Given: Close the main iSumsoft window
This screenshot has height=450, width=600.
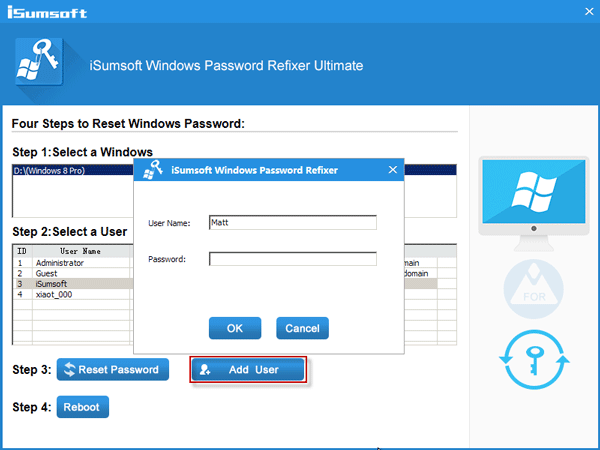Looking at the screenshot, I should click(x=589, y=11).
